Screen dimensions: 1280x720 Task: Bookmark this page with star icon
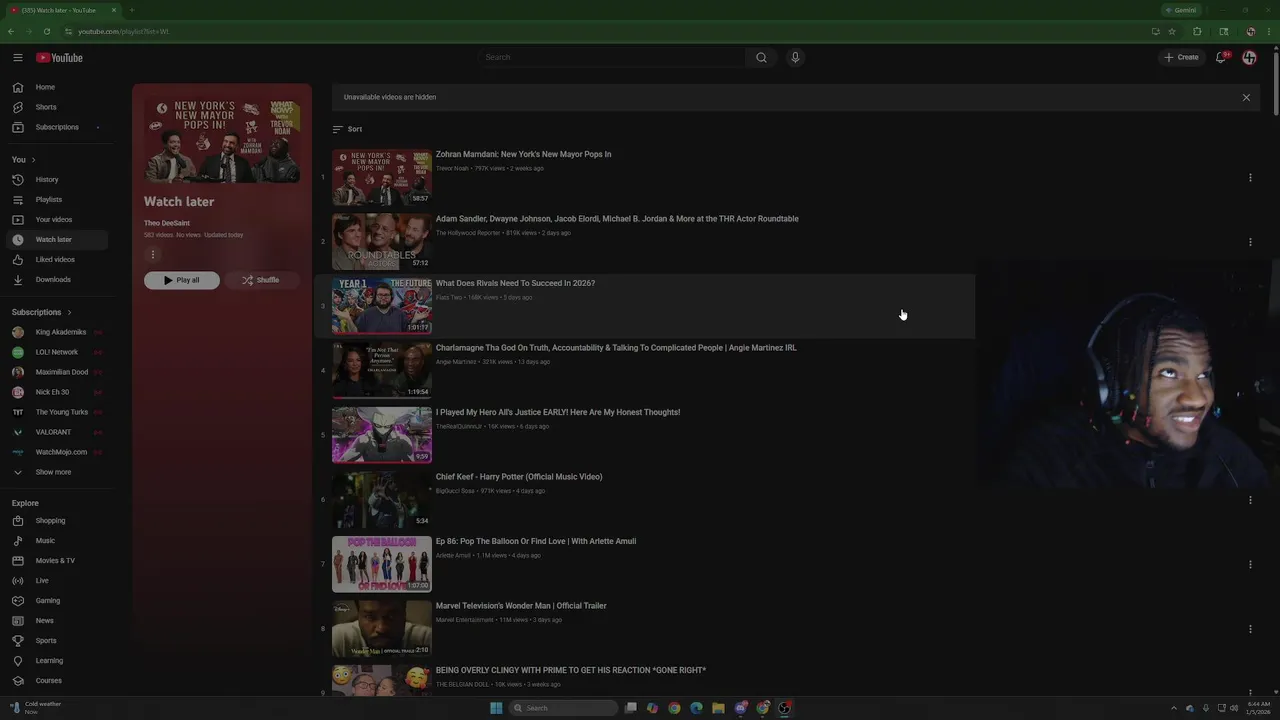coord(1172,31)
